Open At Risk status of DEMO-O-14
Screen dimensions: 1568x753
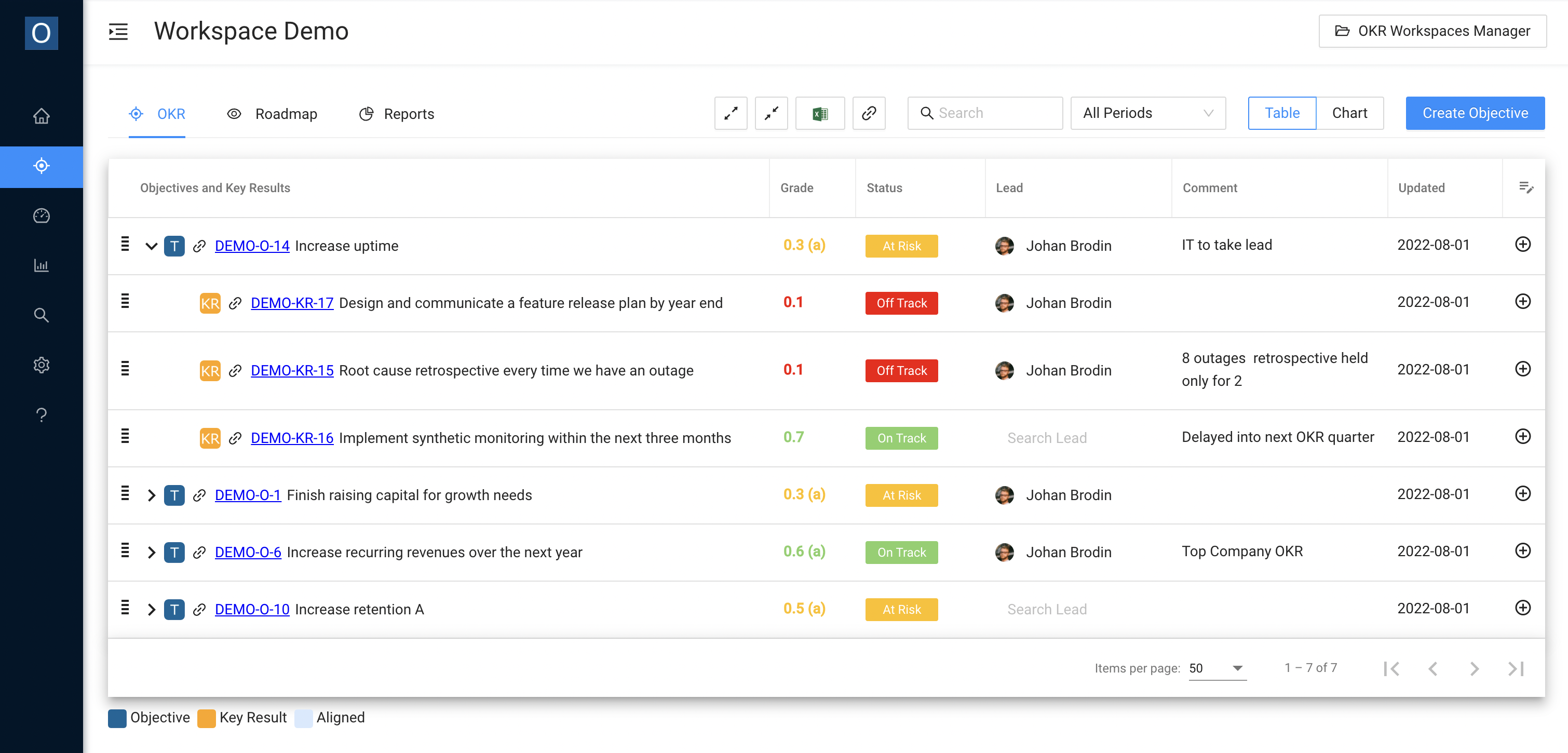coord(901,246)
